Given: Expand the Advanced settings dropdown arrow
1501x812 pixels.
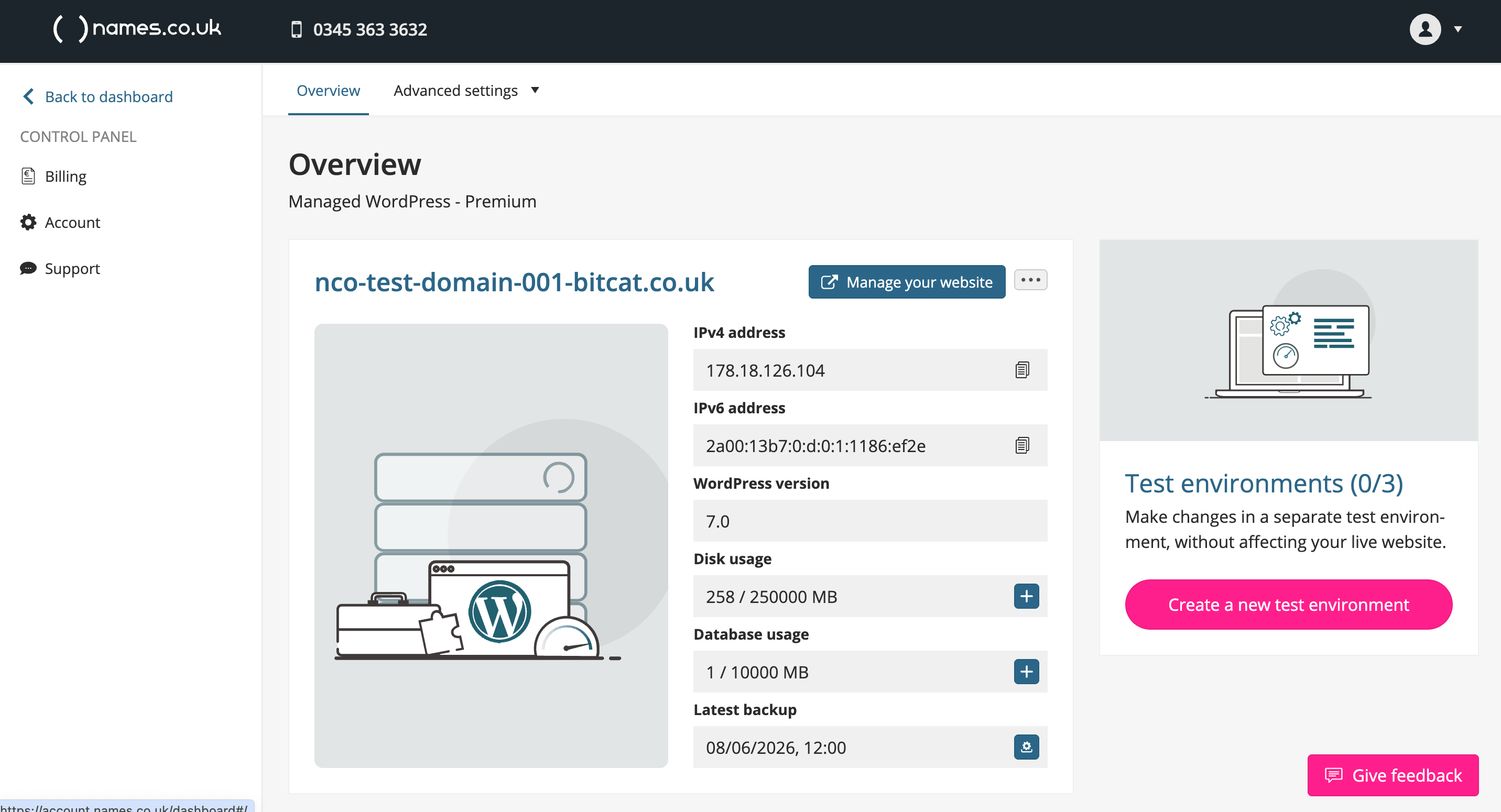Looking at the screenshot, I should pos(535,90).
